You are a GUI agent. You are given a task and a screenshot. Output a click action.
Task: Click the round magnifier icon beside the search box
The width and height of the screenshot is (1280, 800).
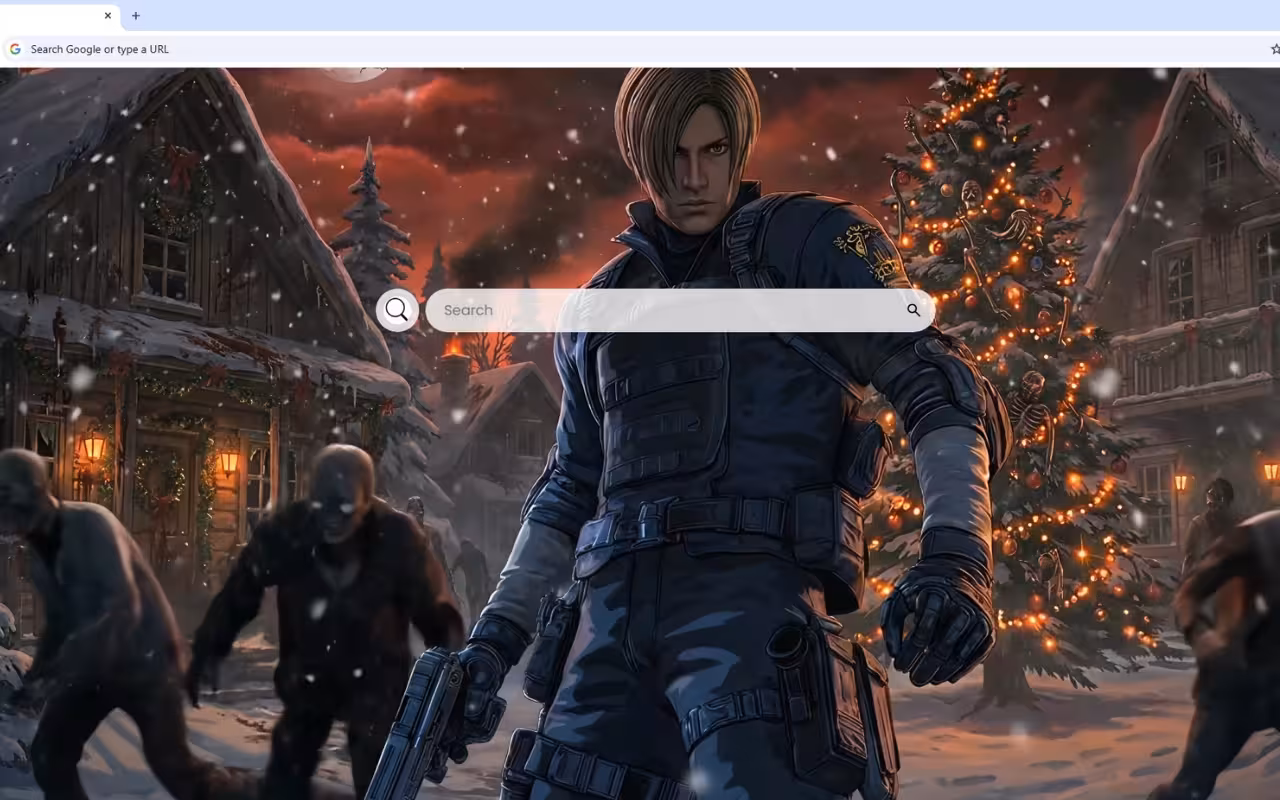coord(397,310)
